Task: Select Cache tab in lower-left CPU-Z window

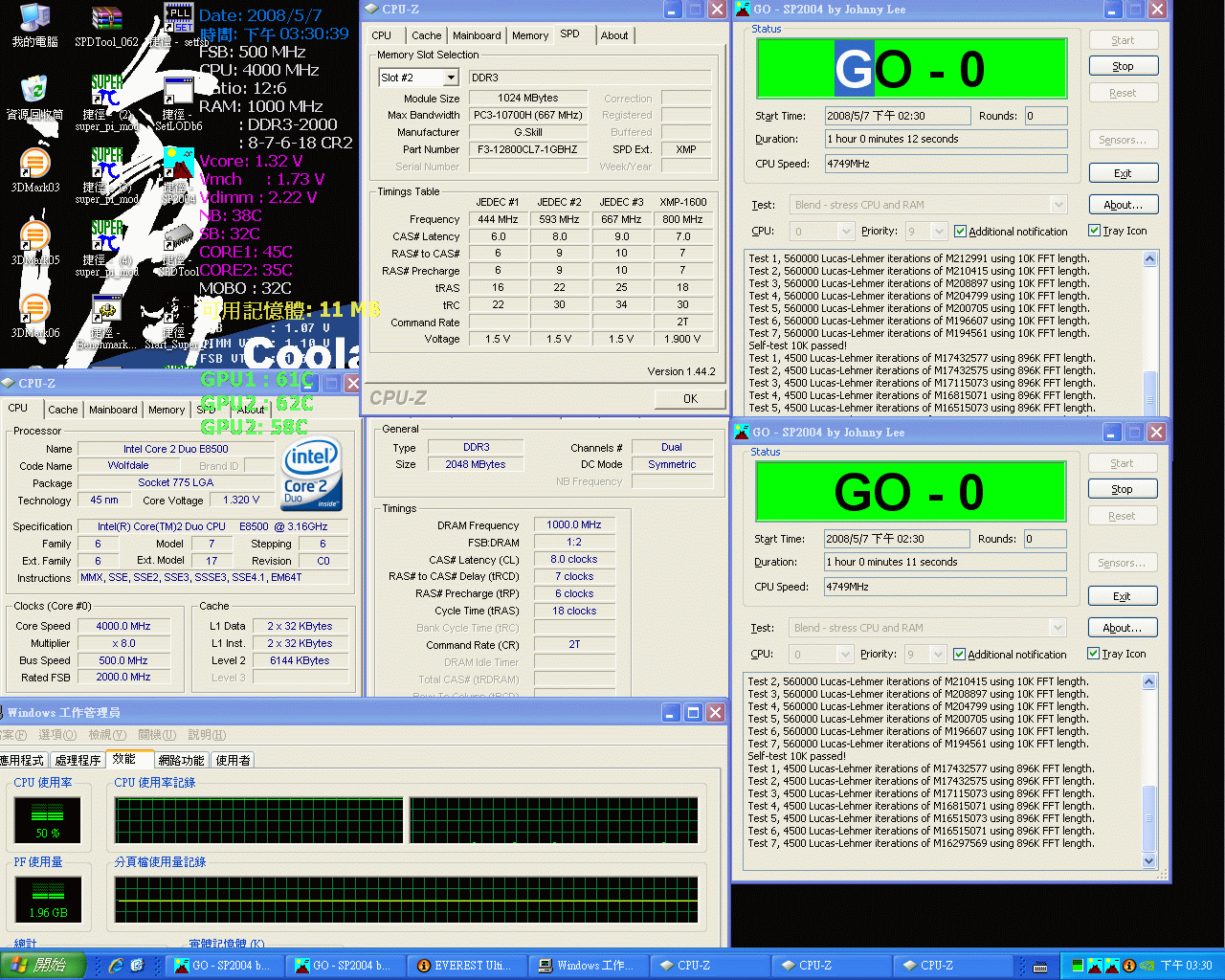Action: (x=63, y=410)
